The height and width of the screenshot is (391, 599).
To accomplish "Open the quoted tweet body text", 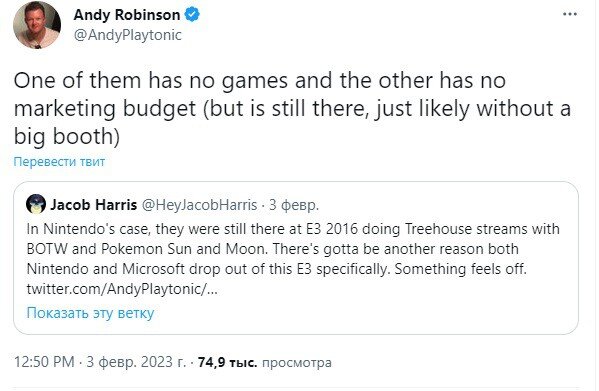I will [x=293, y=259].
